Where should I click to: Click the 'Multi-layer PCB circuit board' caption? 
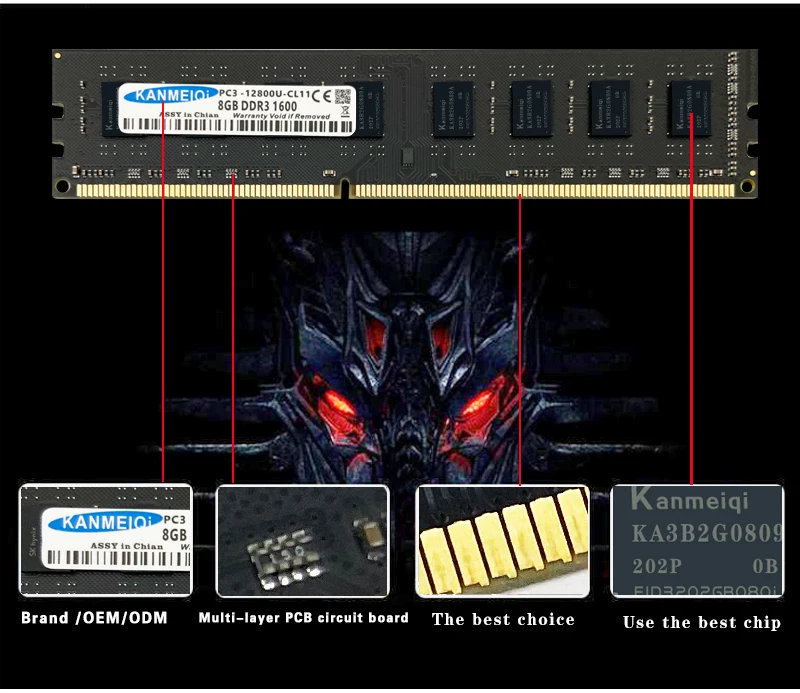click(304, 618)
